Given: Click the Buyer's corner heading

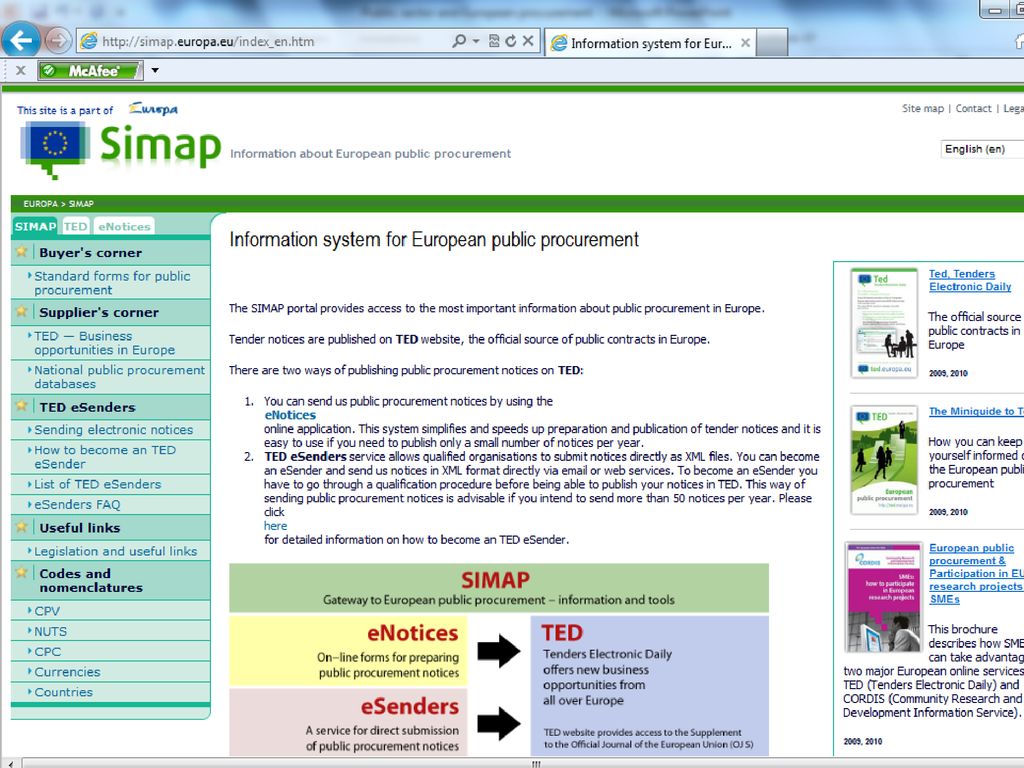Looking at the screenshot, I should coord(90,252).
